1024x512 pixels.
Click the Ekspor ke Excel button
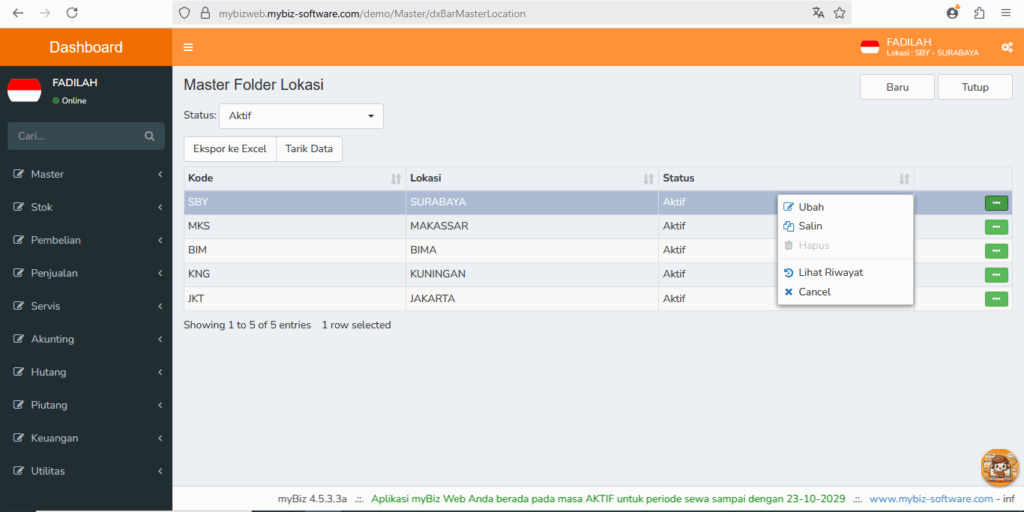(x=230, y=149)
